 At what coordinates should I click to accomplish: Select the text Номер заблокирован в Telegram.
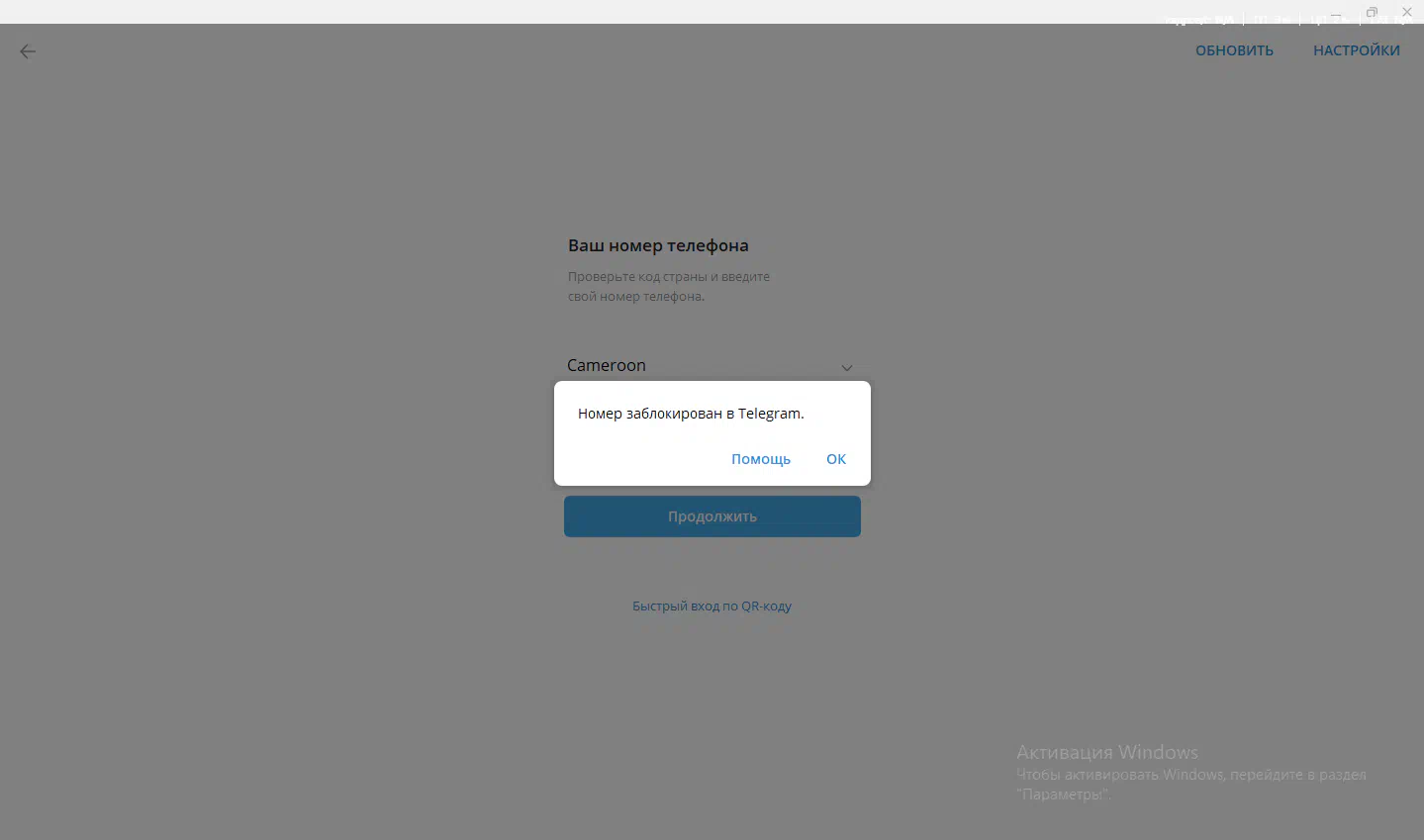[x=691, y=414]
